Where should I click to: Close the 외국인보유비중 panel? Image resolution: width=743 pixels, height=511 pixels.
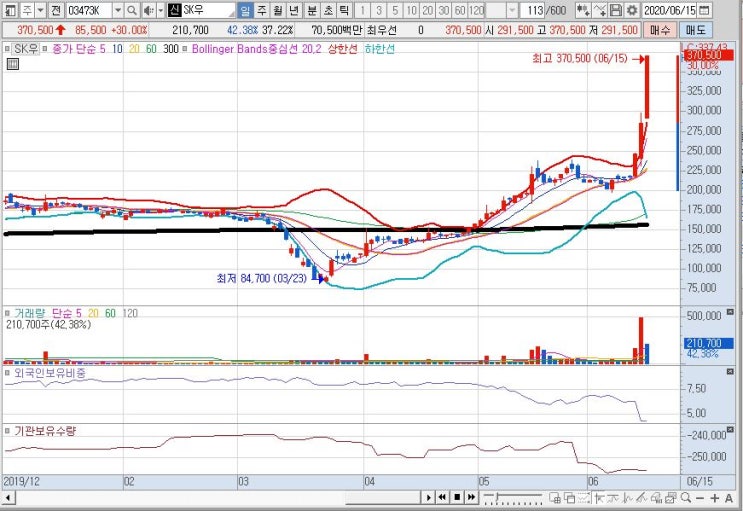[730, 372]
